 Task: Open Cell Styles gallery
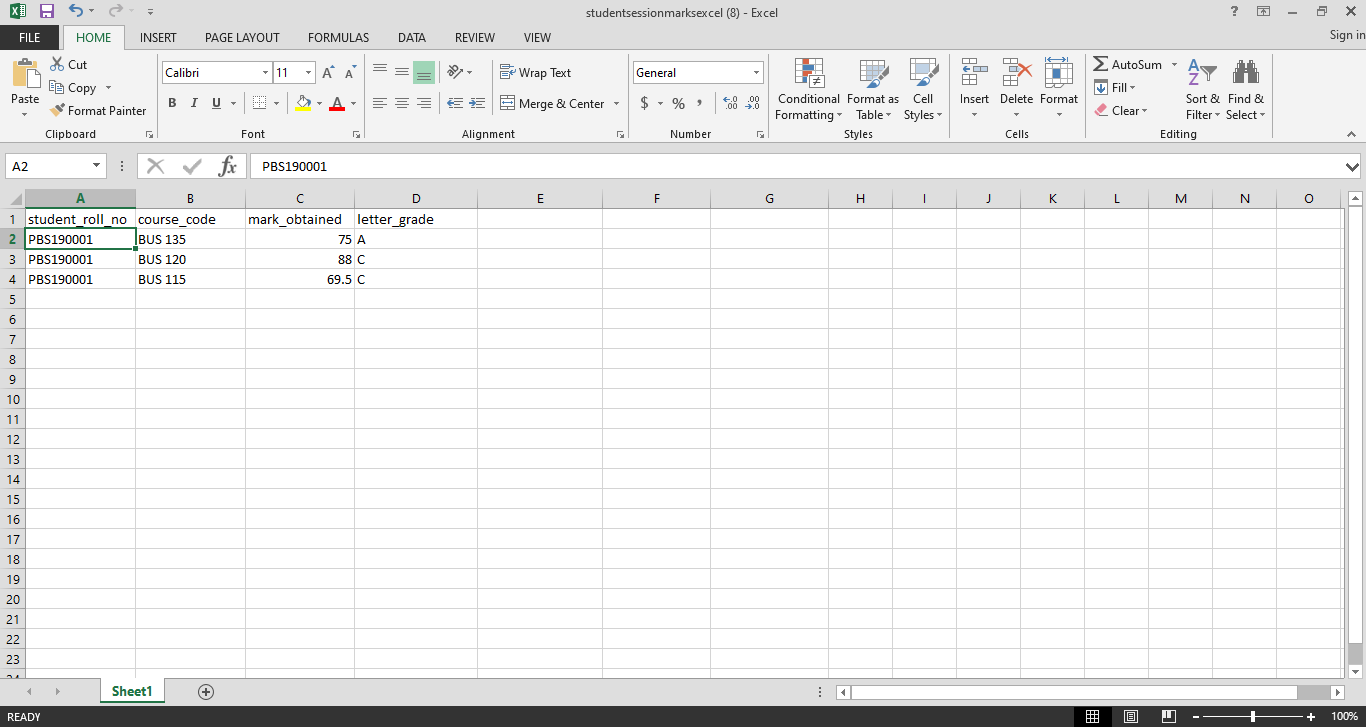[x=922, y=89]
